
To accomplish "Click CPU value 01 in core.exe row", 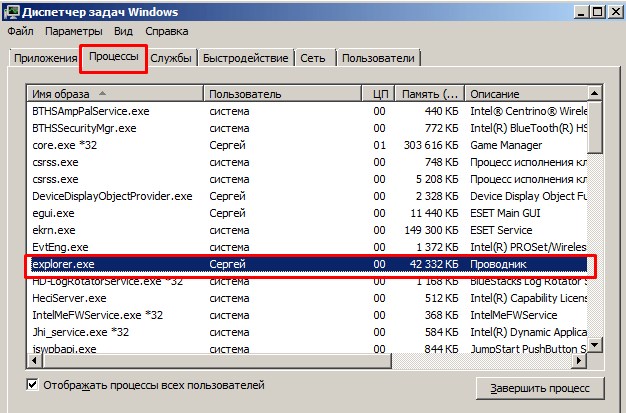I will (379, 145).
